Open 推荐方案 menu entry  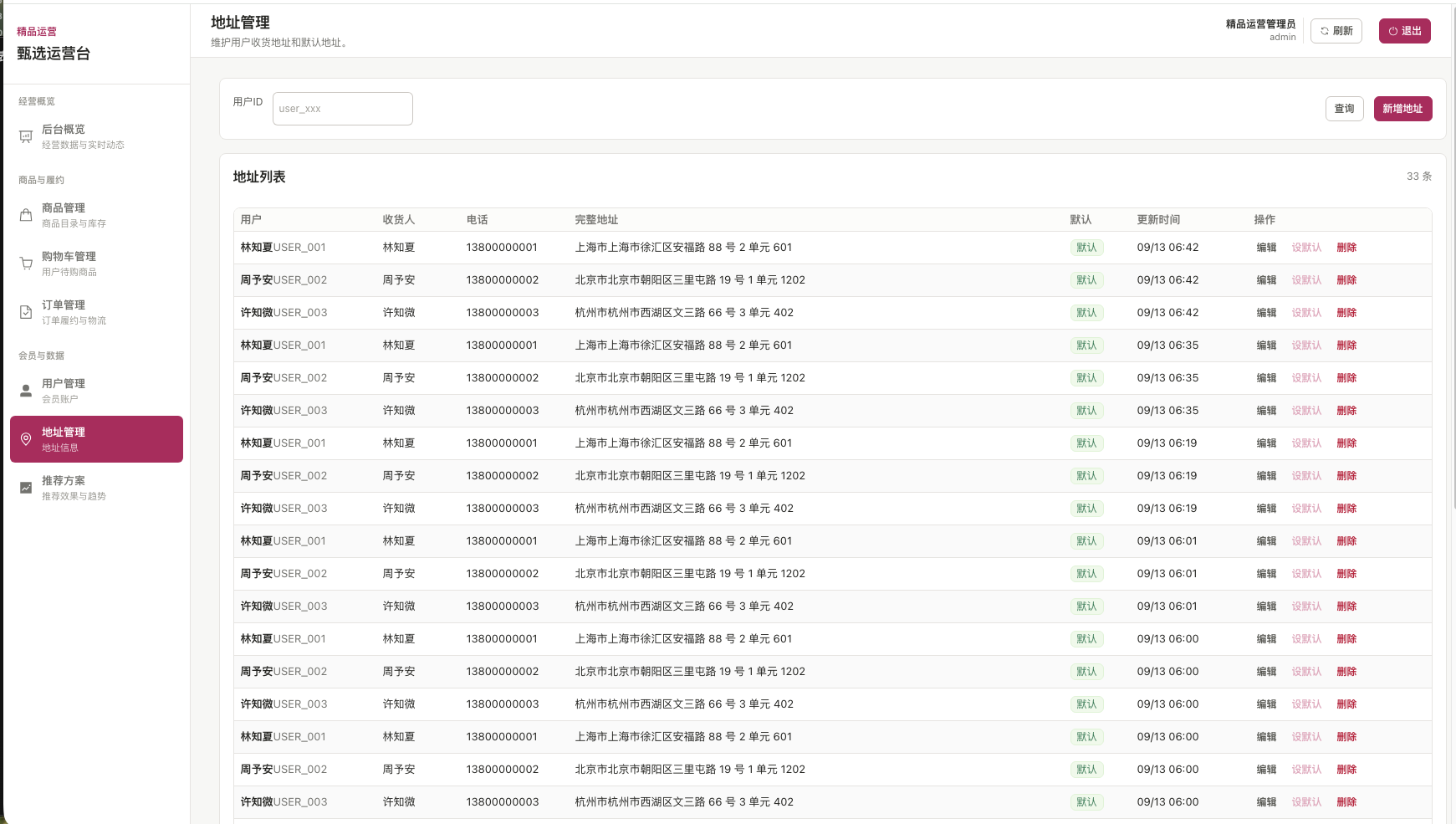[x=96, y=488]
